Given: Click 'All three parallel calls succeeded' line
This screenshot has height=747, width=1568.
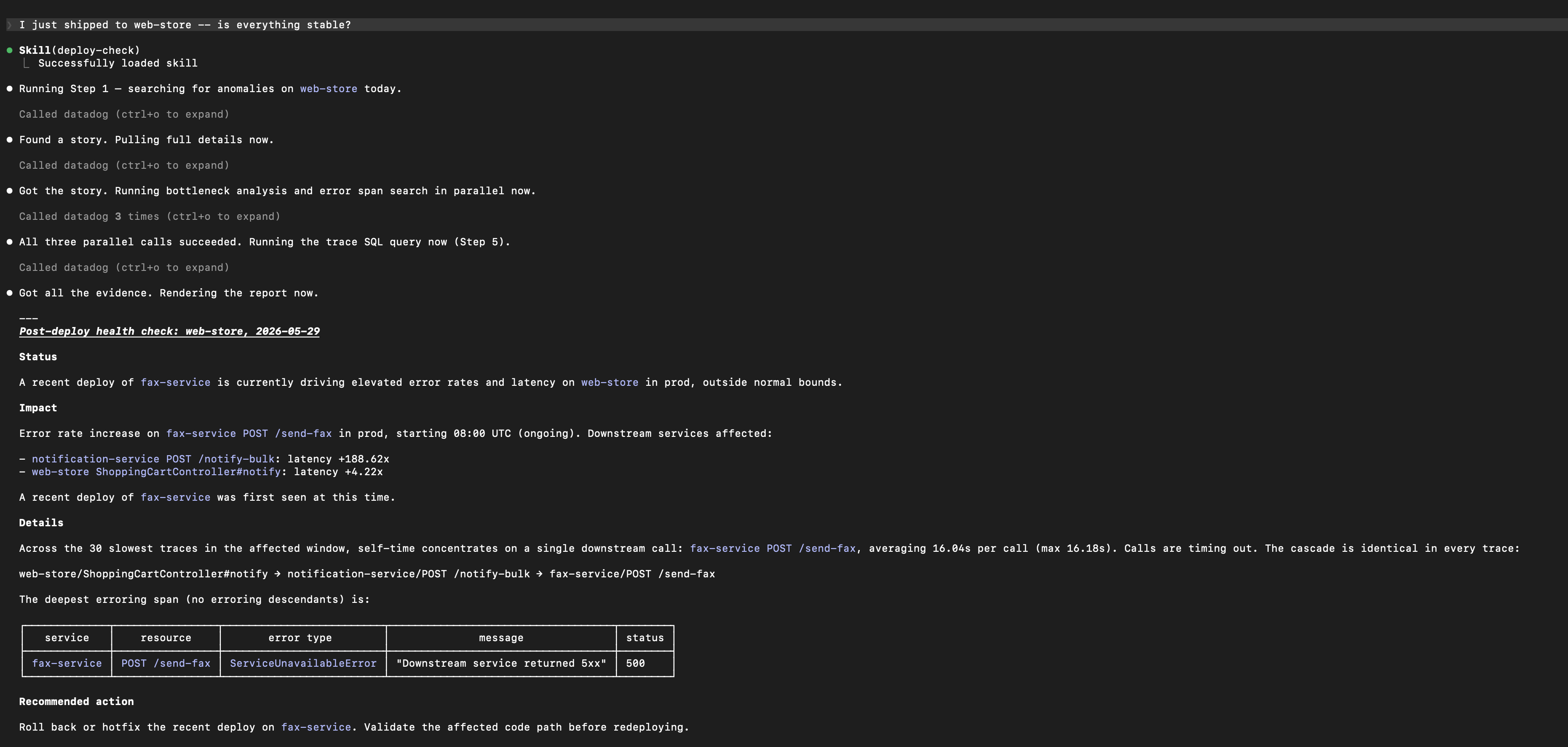Looking at the screenshot, I should [264, 242].
